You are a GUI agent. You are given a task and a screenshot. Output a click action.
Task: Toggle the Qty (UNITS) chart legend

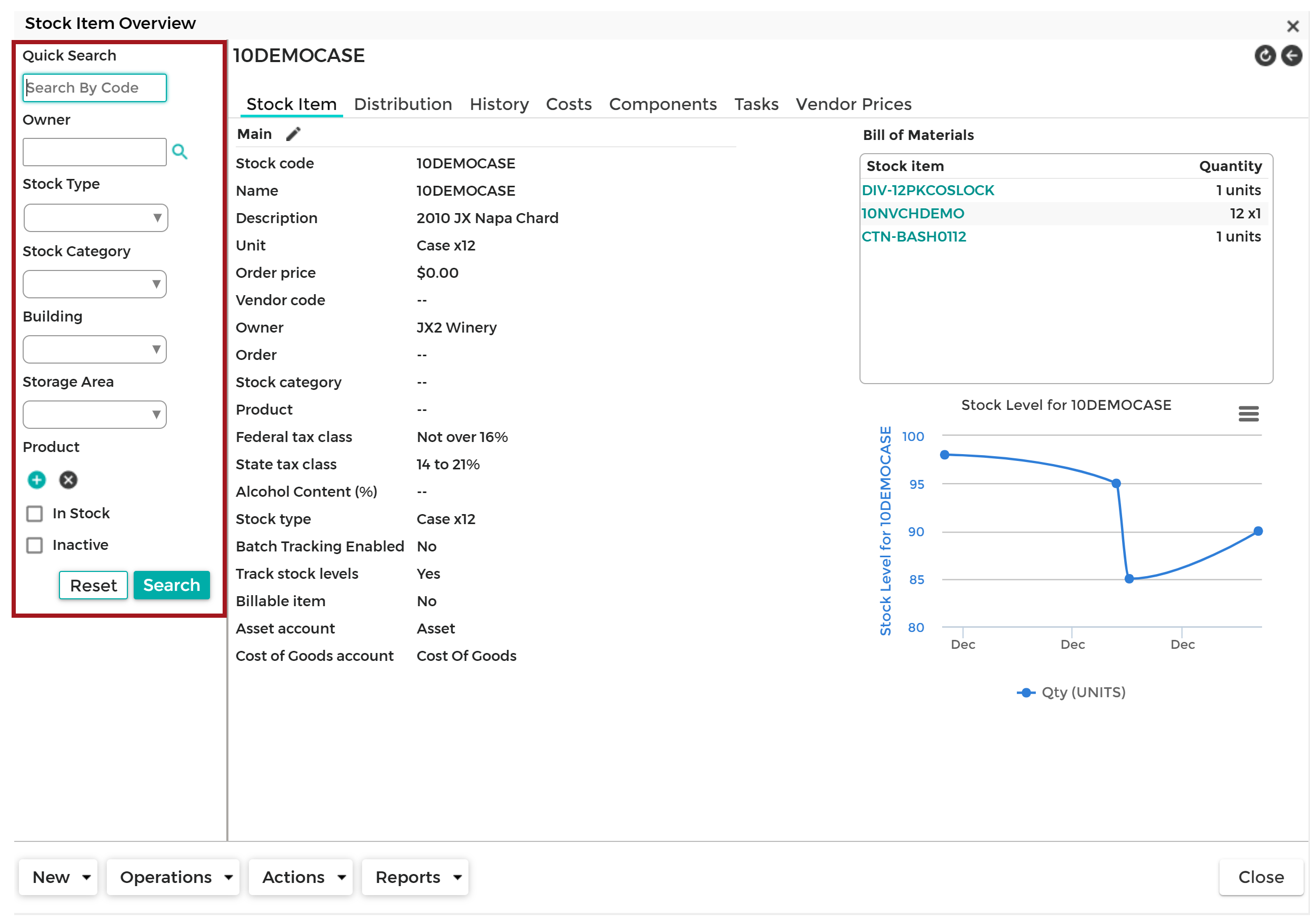(x=1072, y=692)
